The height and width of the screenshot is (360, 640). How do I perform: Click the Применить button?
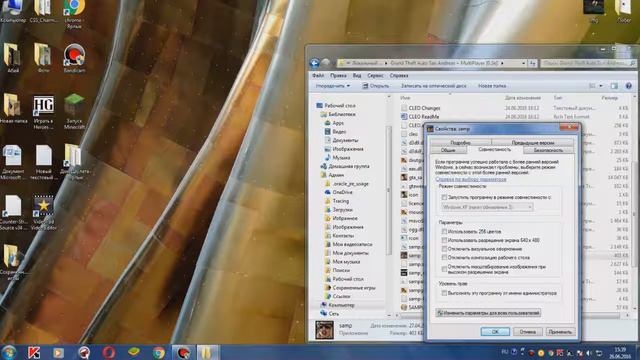pos(560,331)
